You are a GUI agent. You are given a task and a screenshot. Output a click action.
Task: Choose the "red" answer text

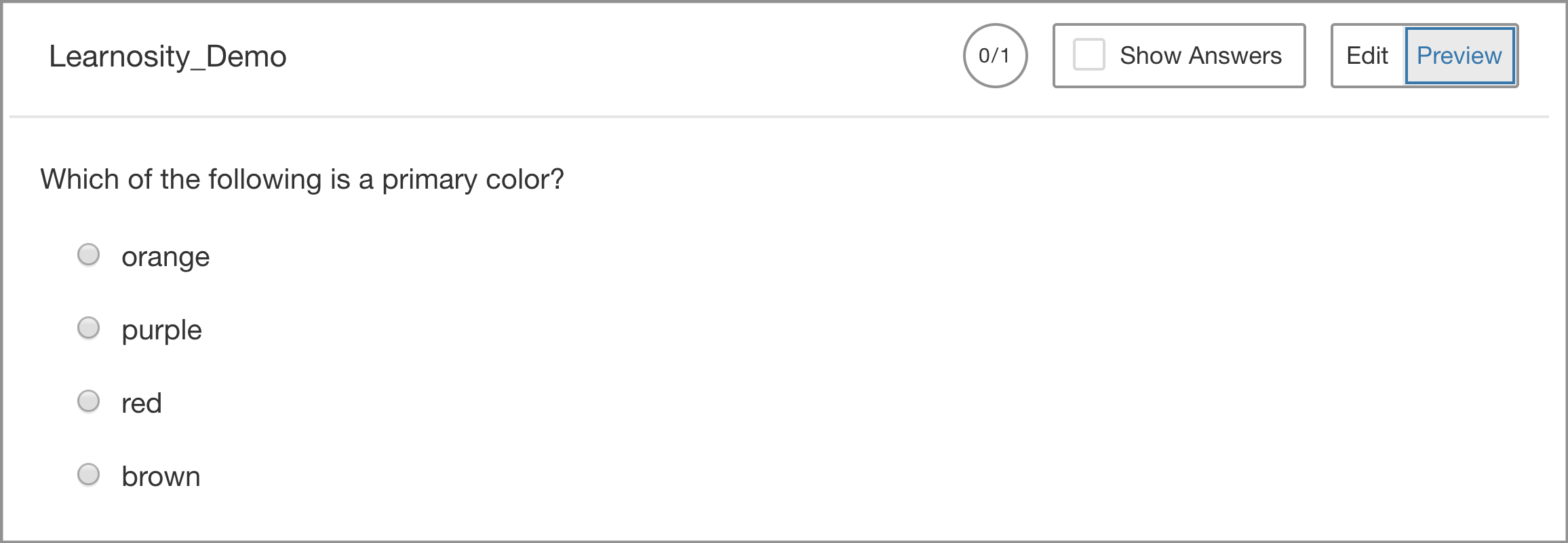(141, 404)
